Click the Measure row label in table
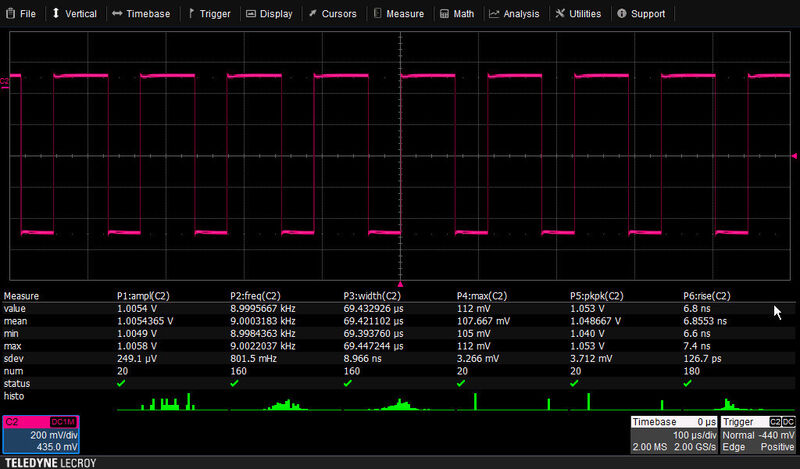This screenshot has width=800, height=469. click(x=21, y=296)
